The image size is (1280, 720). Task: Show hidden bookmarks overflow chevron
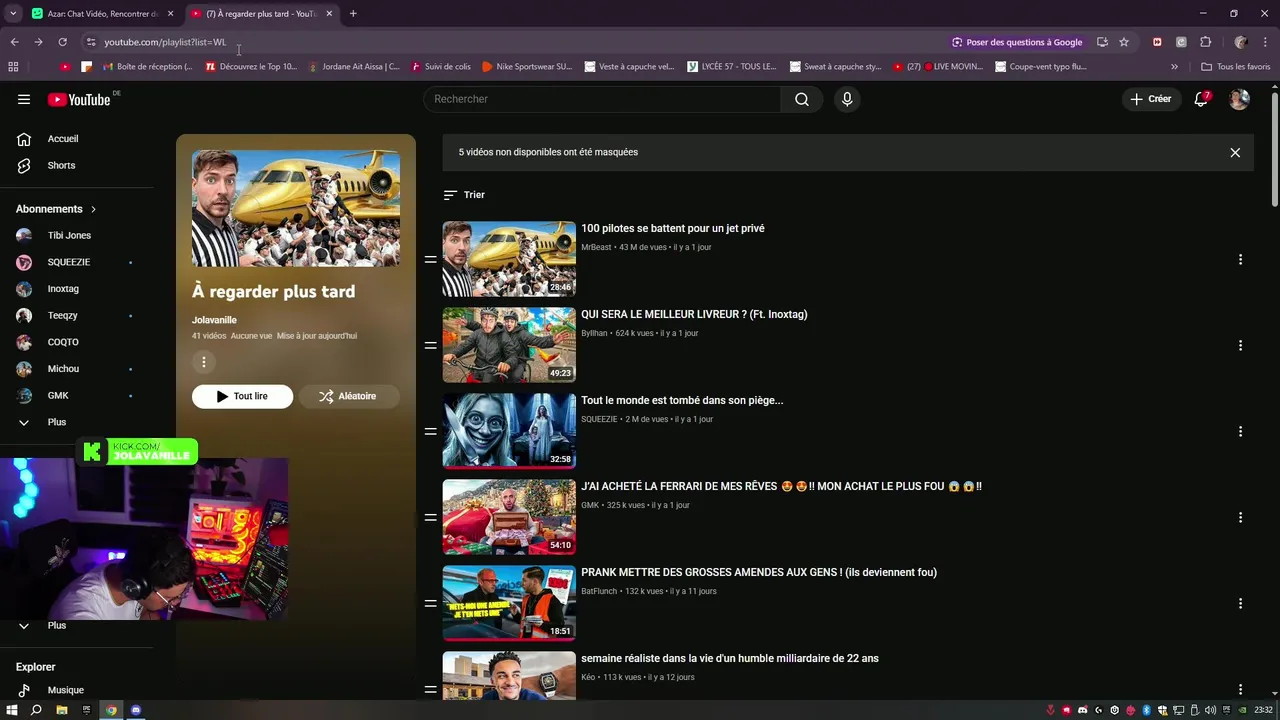tap(1174, 67)
